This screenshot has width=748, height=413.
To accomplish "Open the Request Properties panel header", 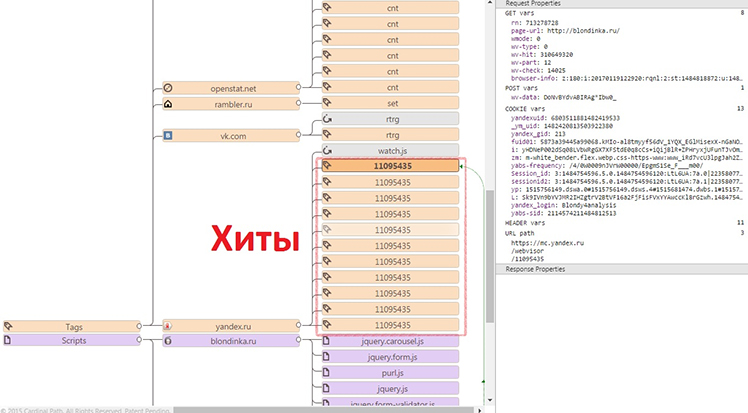I will 622,3.
